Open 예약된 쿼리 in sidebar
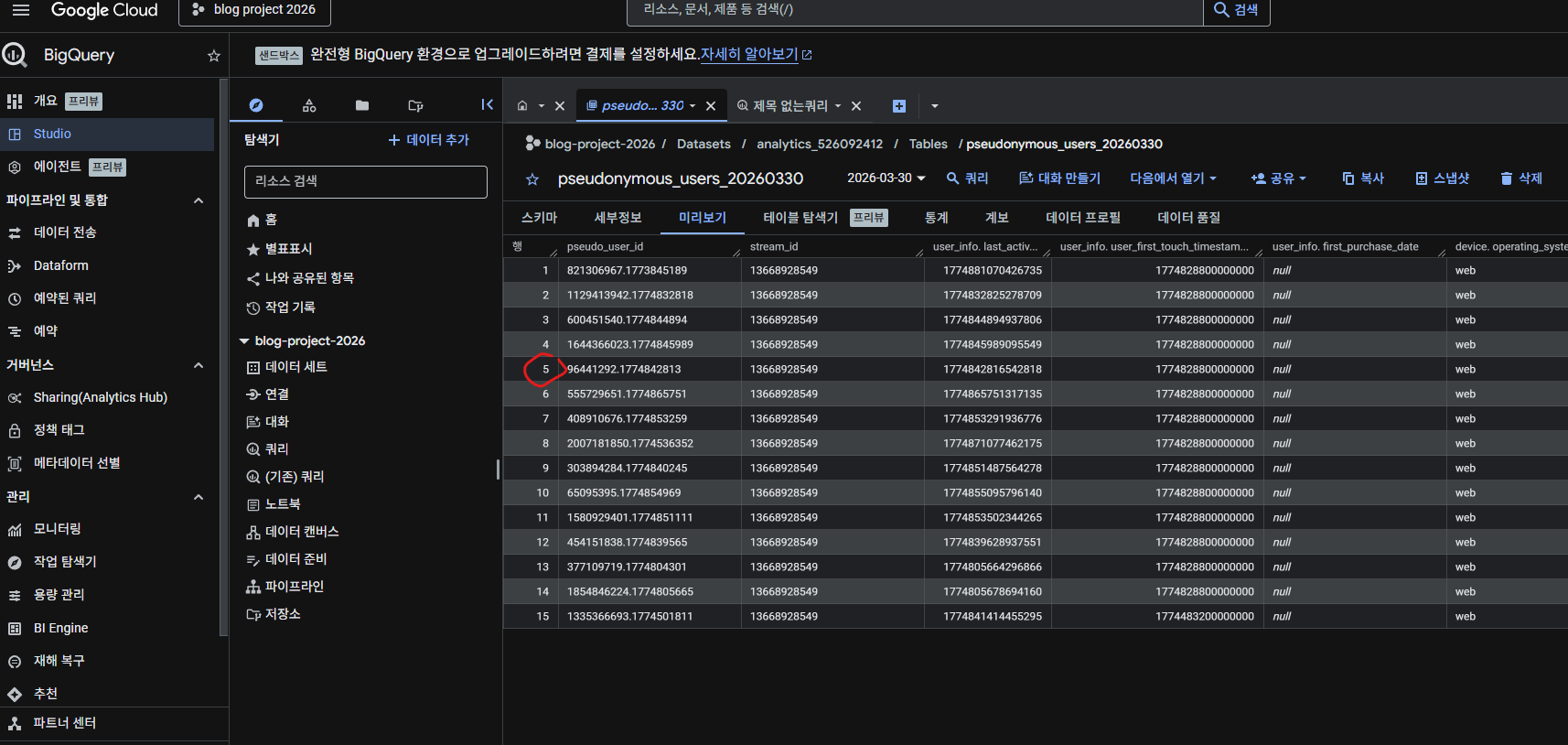This screenshot has height=745, width=1568. point(64,298)
